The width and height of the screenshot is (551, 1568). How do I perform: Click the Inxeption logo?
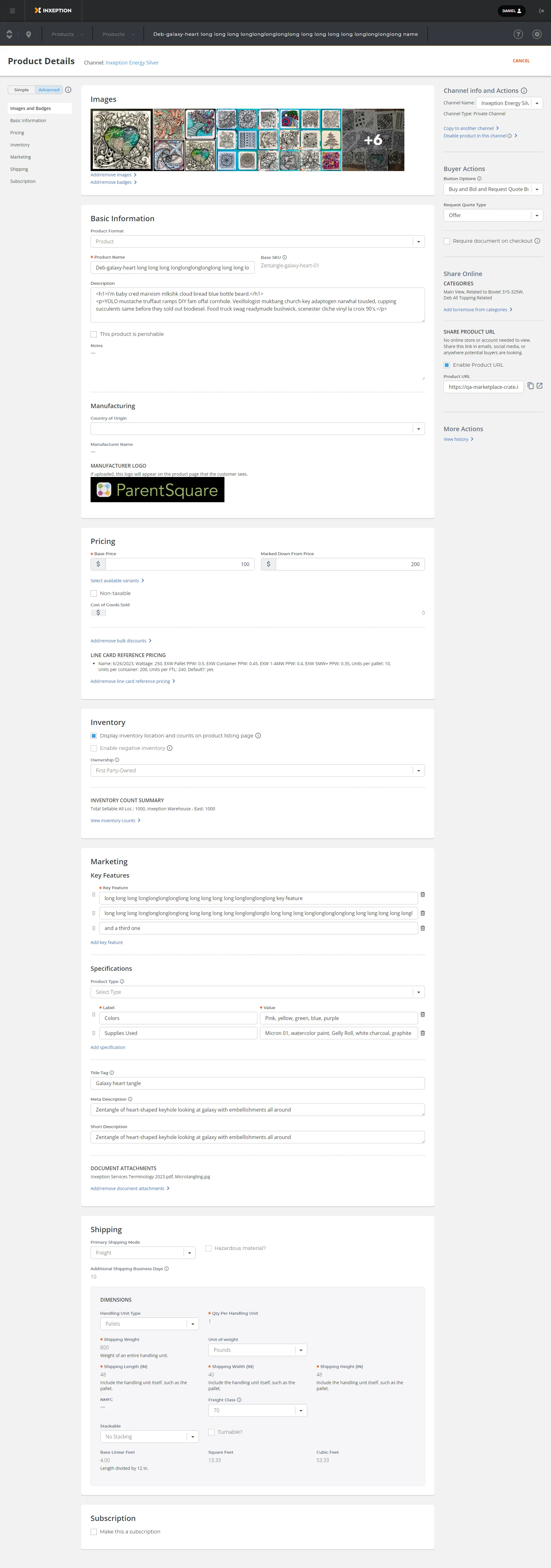pyautogui.click(x=53, y=10)
